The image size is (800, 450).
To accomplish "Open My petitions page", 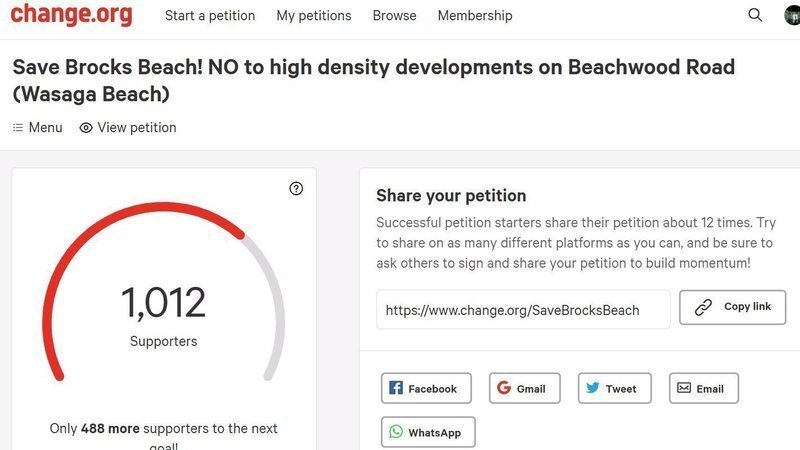I will coord(314,16).
